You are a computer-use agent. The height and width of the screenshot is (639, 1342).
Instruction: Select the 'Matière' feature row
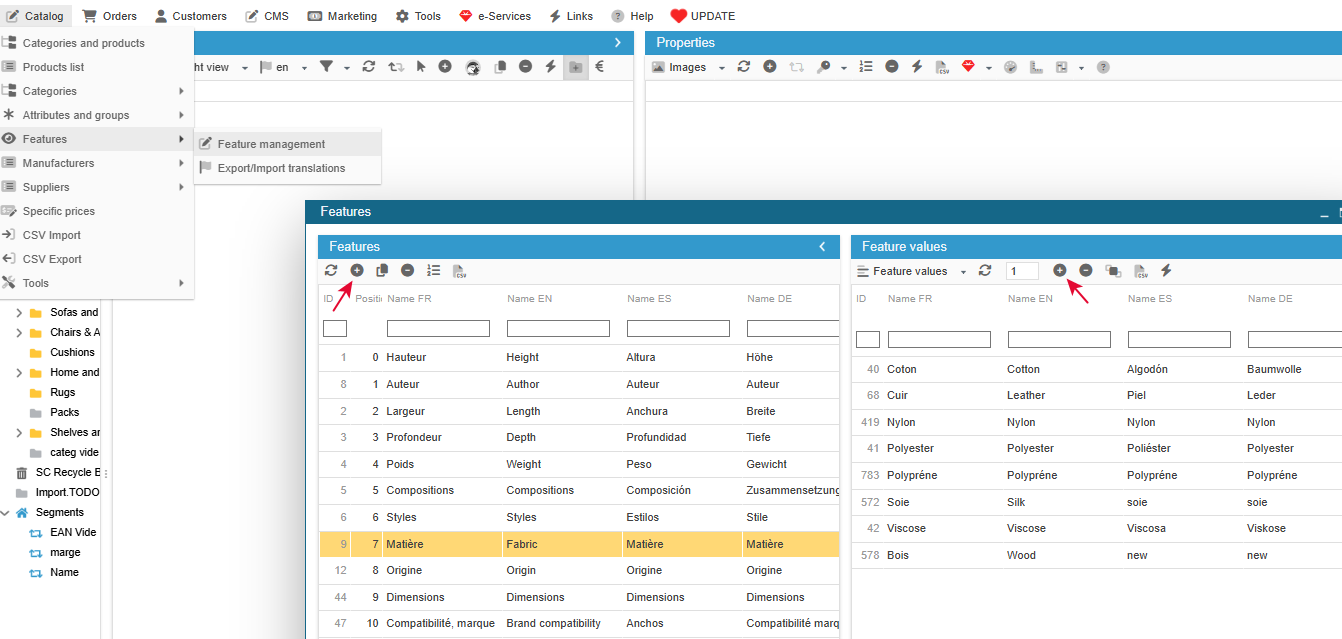point(579,544)
